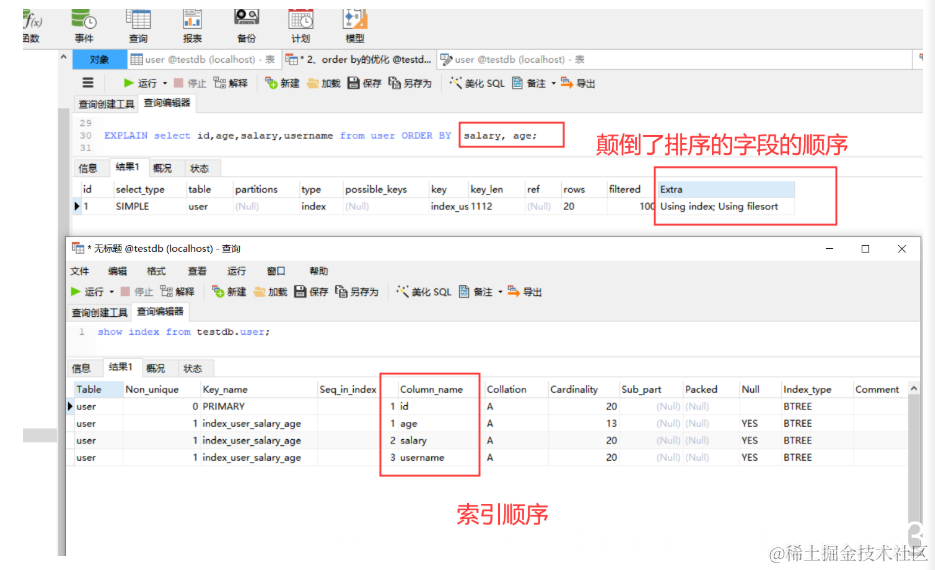Screen dimensions: 935x570
Task: Open the 报表 (Reports) toolbar icon
Action: pos(192,26)
